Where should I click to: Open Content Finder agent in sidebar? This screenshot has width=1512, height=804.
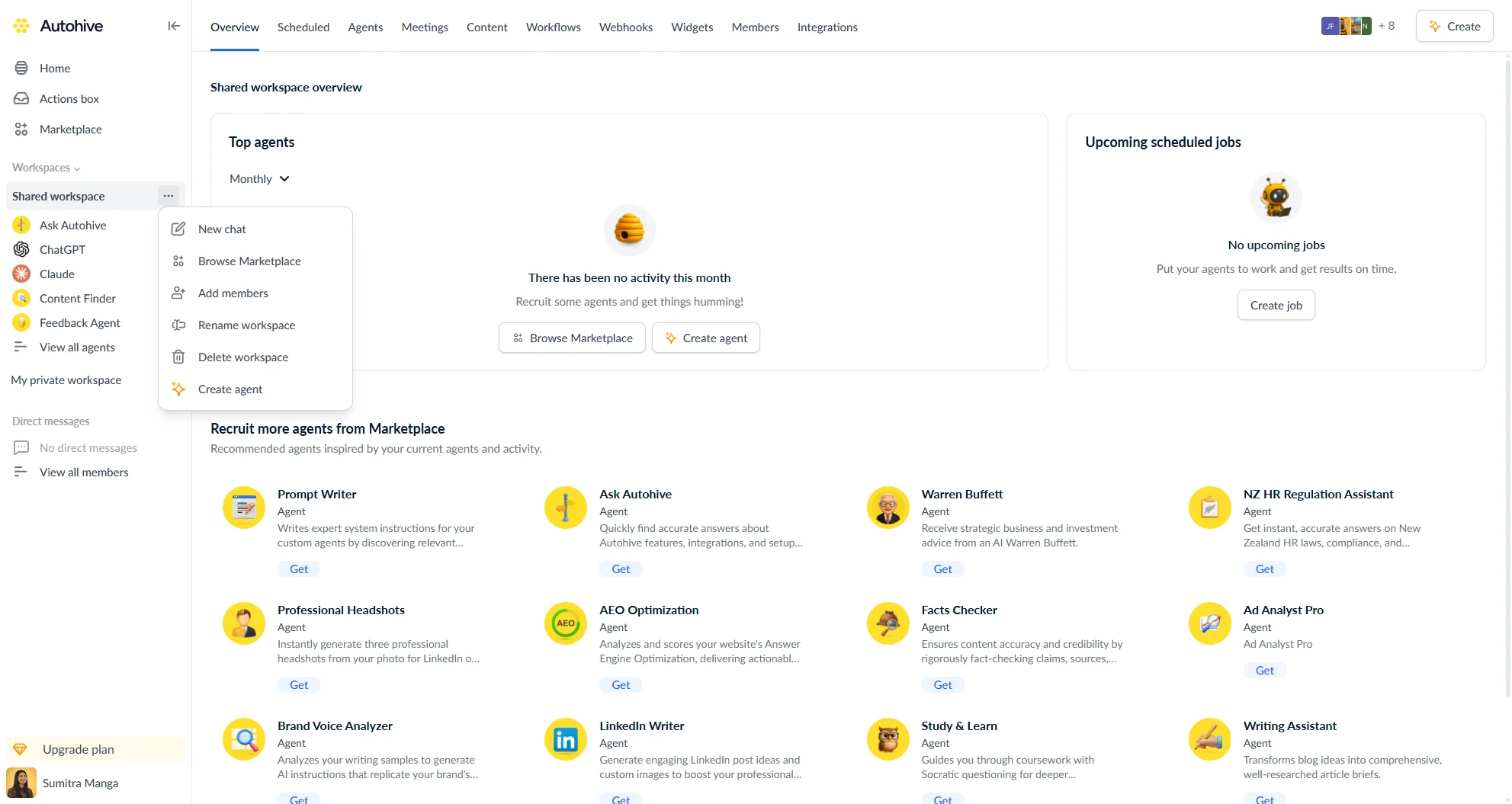77,299
